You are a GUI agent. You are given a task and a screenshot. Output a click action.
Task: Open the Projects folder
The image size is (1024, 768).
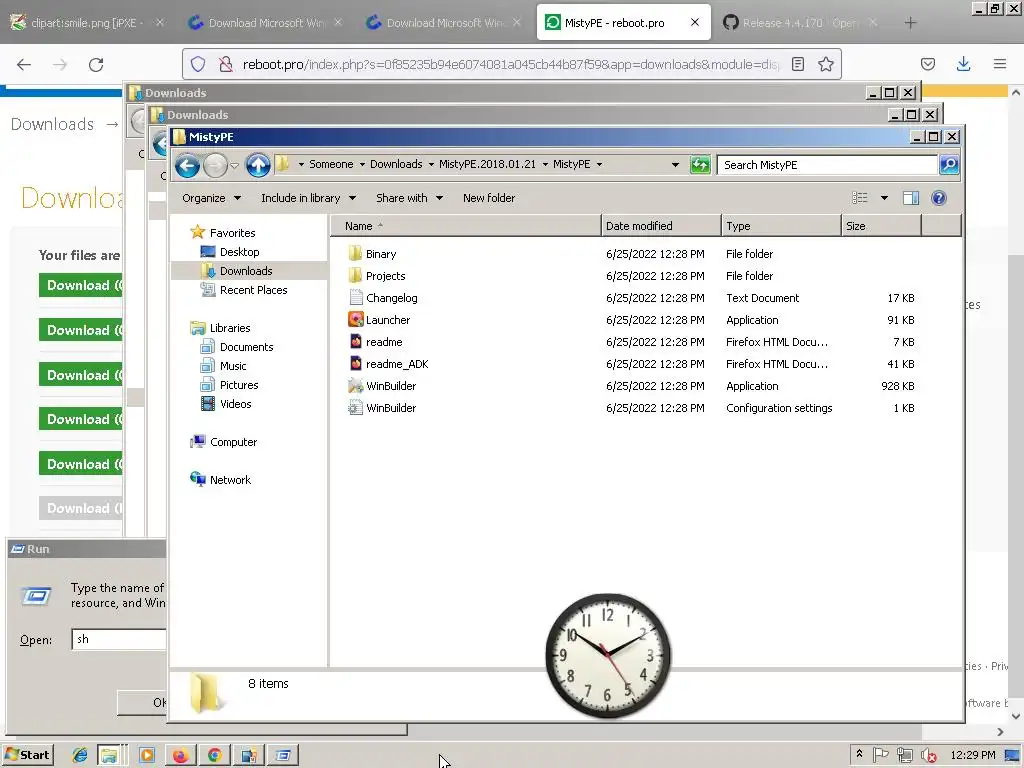coord(377,276)
